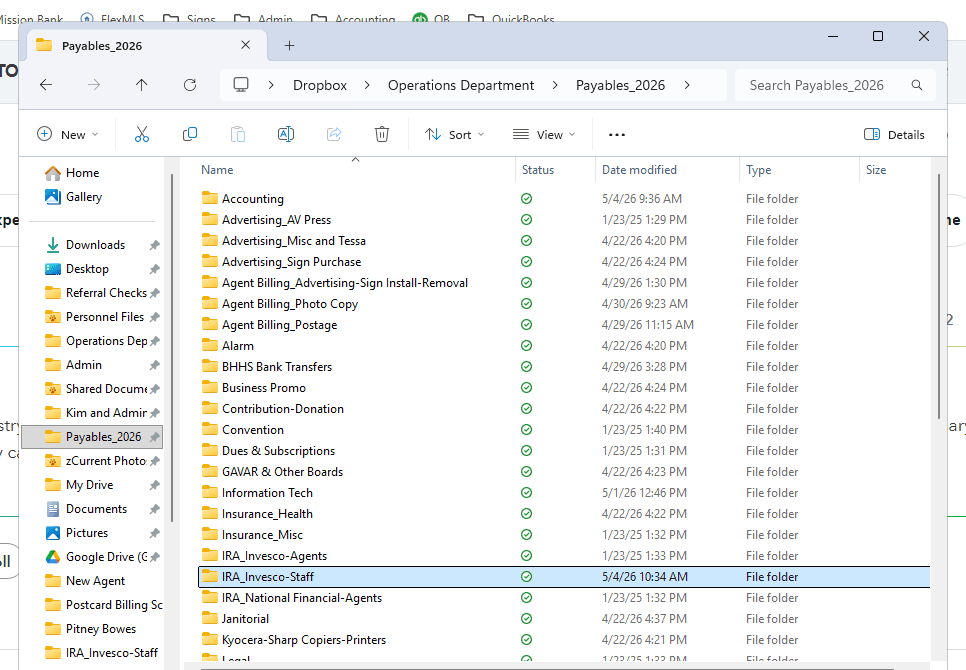The width and height of the screenshot is (966, 670).
Task: Click Dropbox in the address breadcrumb
Action: click(x=320, y=85)
